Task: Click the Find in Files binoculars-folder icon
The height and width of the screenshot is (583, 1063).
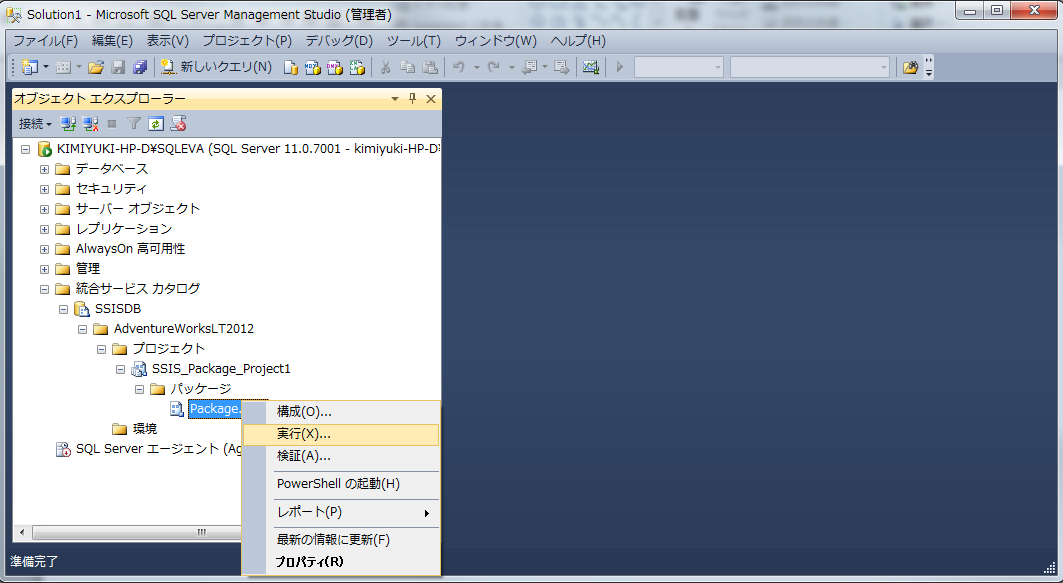Action: (x=910, y=67)
